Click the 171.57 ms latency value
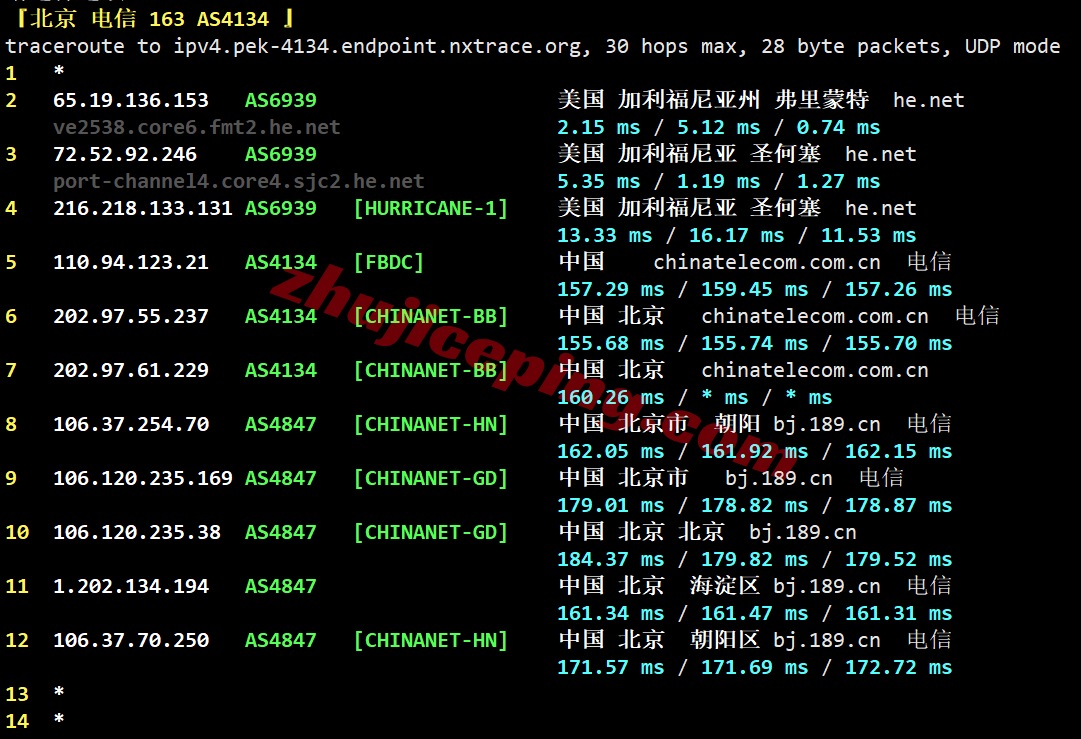Image resolution: width=1081 pixels, height=739 pixels. pyautogui.click(x=611, y=668)
